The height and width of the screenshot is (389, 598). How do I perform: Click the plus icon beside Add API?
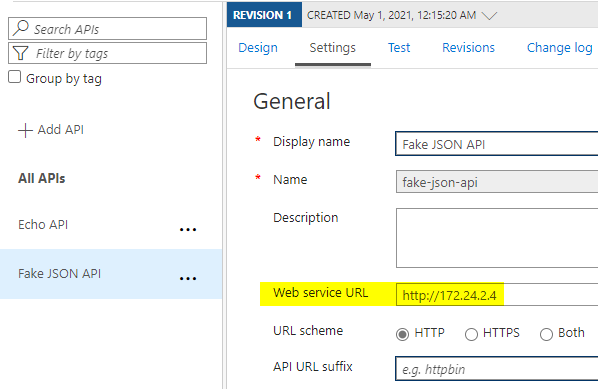click(25, 130)
